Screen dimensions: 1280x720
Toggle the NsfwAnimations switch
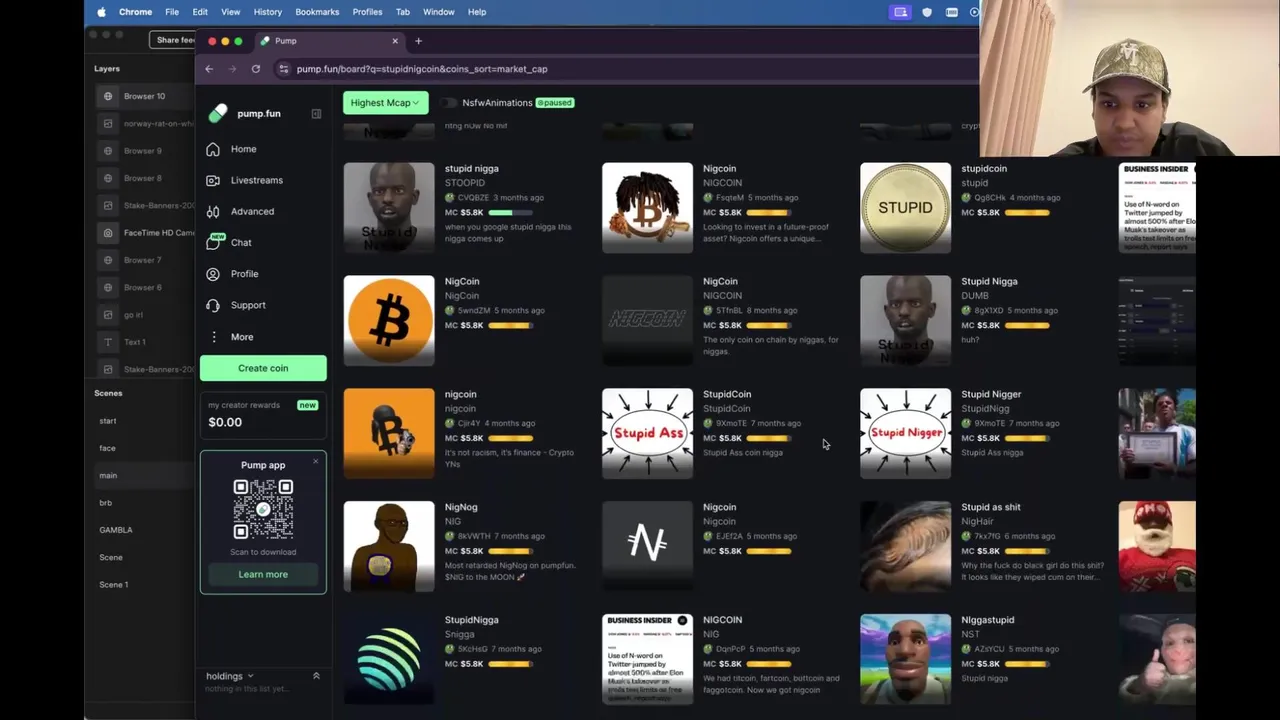449,103
